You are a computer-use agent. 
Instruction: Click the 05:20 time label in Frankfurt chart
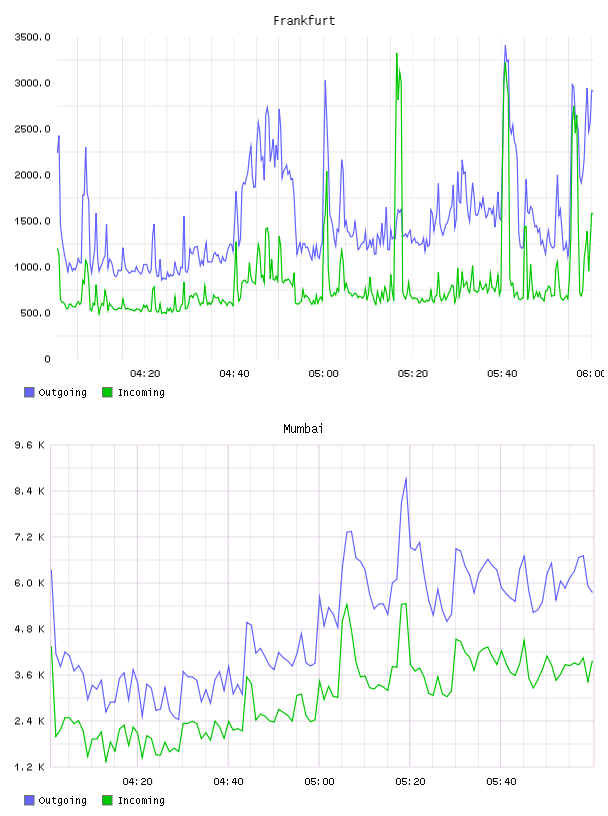[413, 374]
